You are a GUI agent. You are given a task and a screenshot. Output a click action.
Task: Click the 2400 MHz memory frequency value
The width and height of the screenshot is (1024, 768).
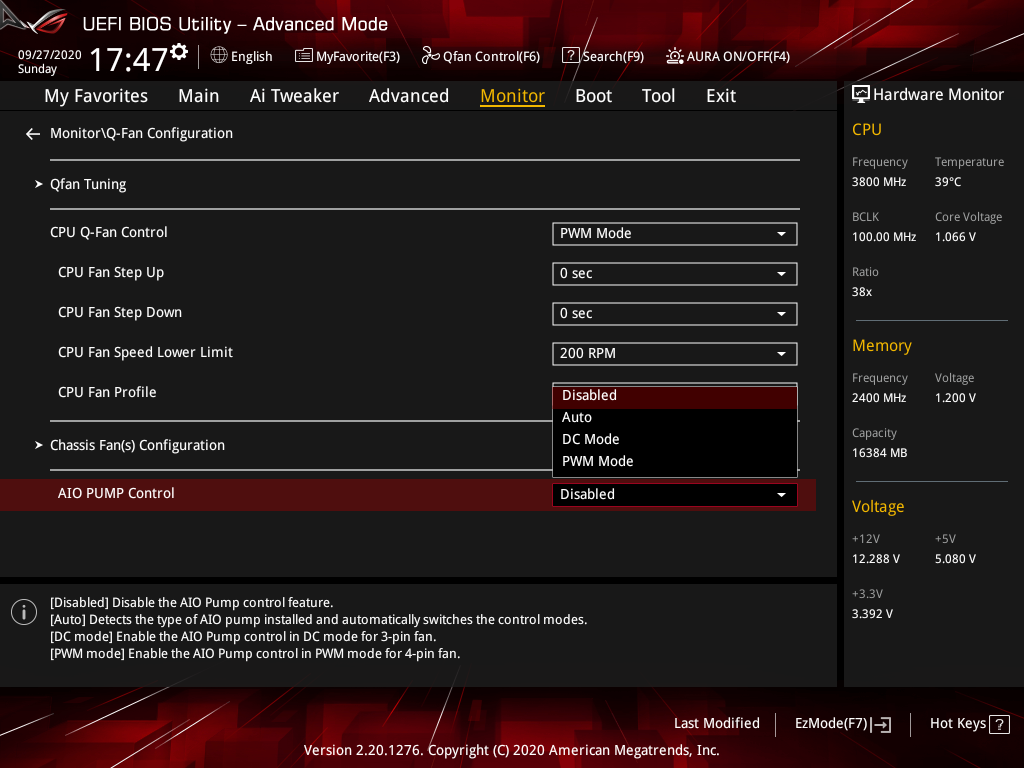(879, 398)
